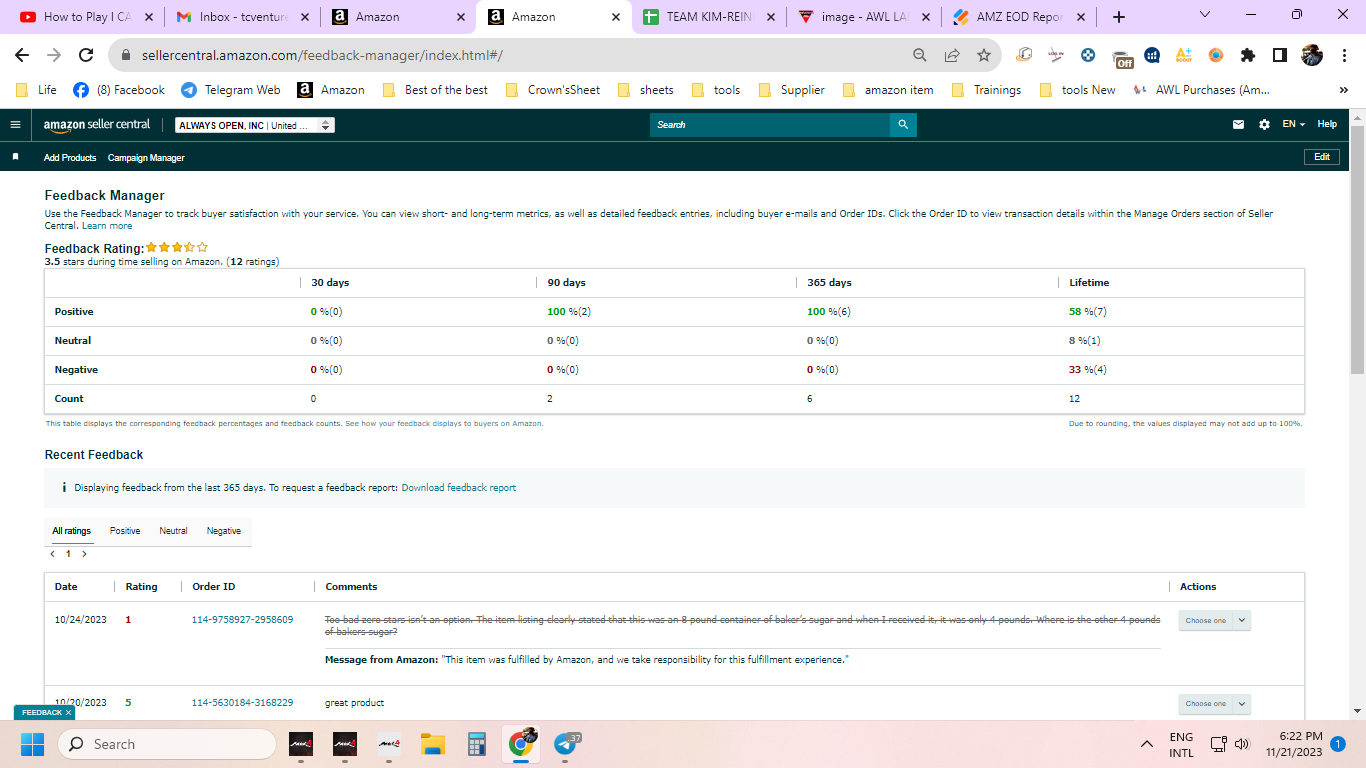
Task: Open the orange circle extension icon
Action: tap(1216, 56)
